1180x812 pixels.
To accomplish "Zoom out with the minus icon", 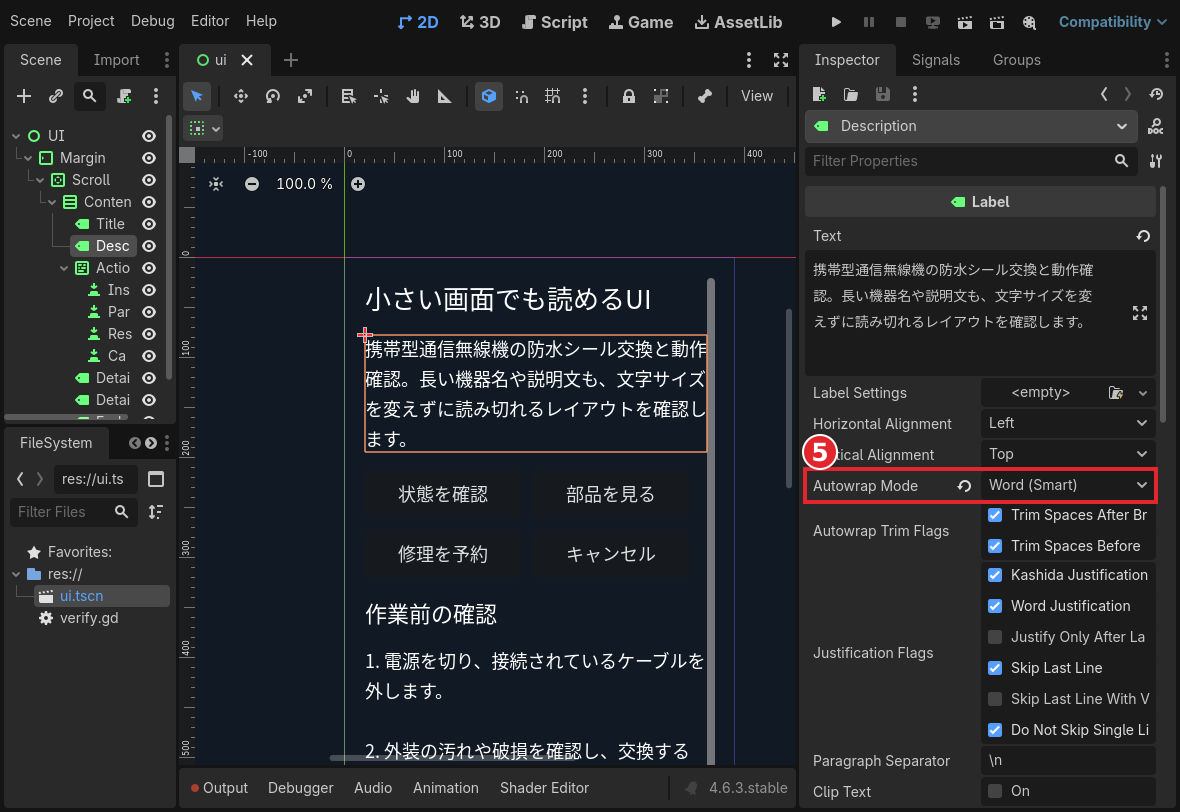I will 252,184.
